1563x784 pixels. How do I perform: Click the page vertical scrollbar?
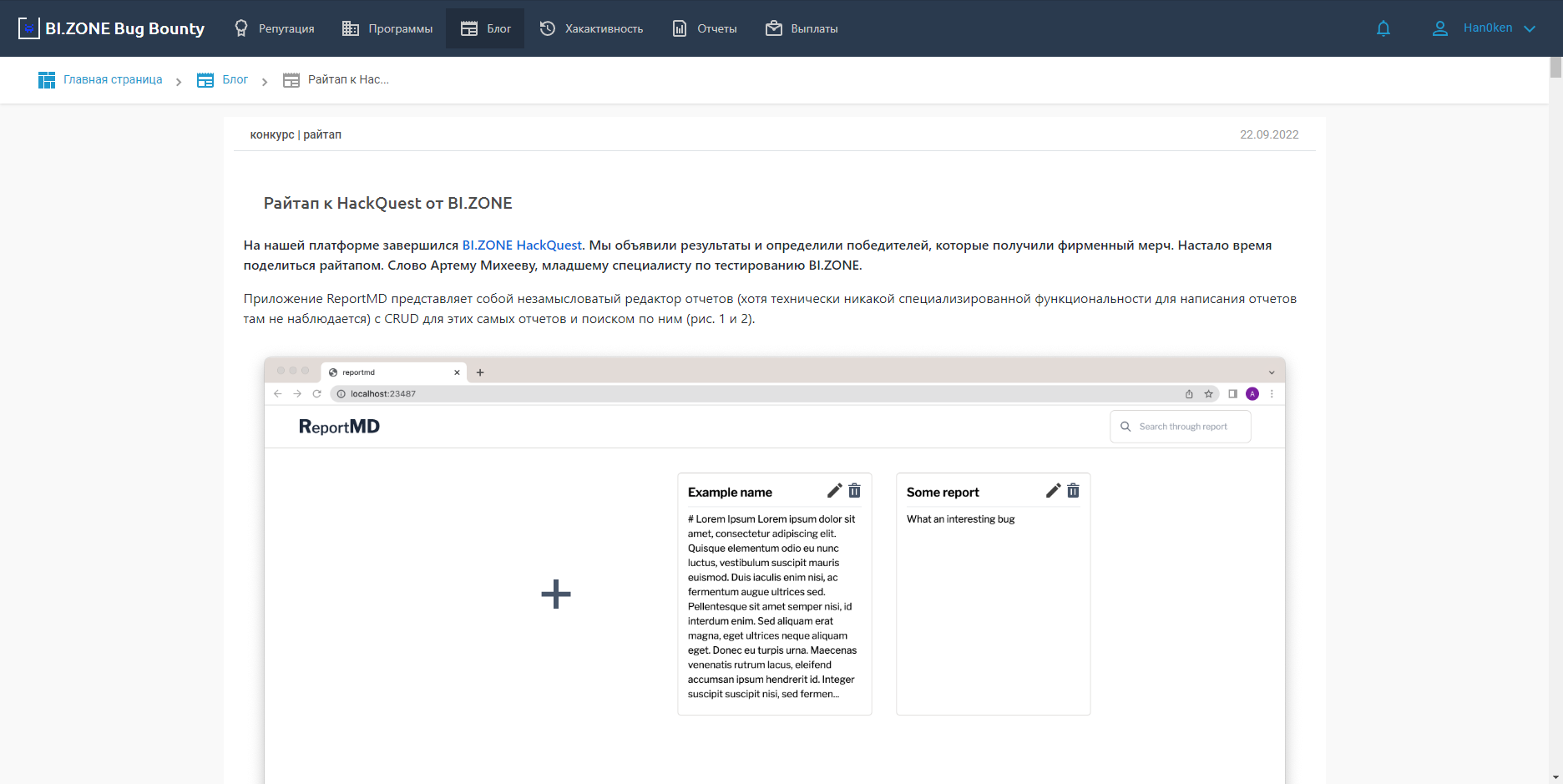(x=1555, y=417)
